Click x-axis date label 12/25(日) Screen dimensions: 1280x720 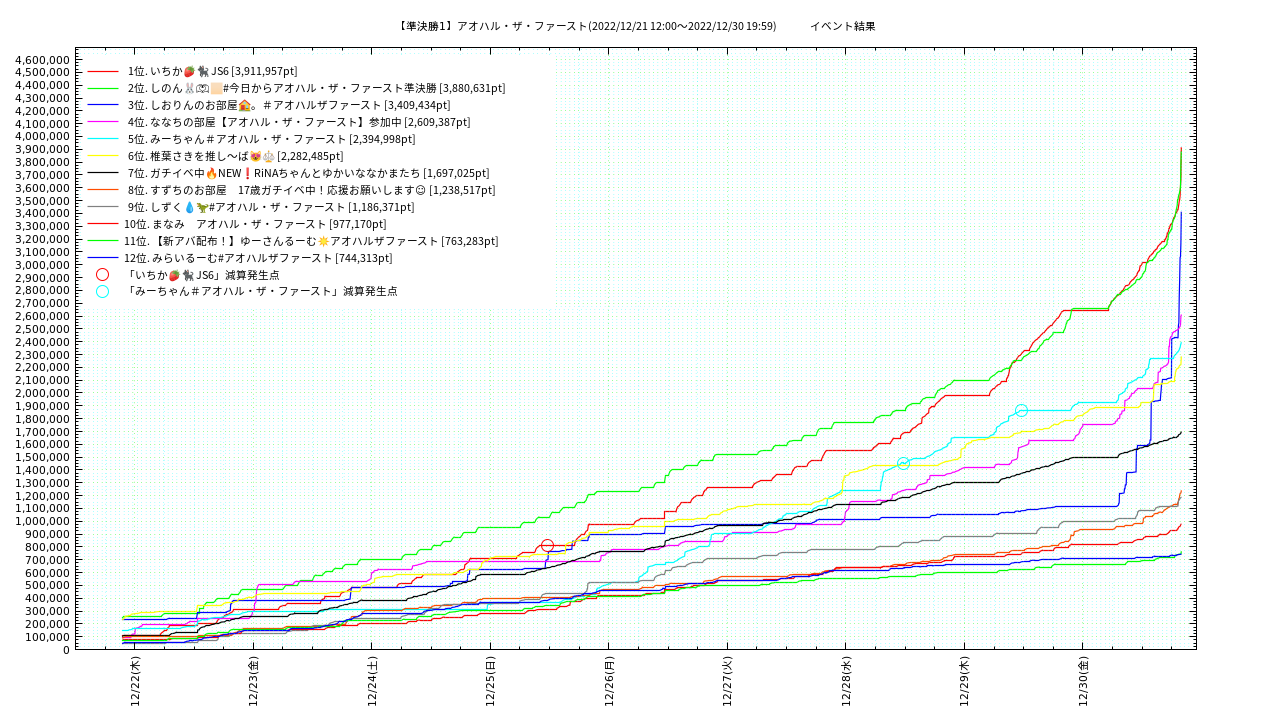coord(491,681)
